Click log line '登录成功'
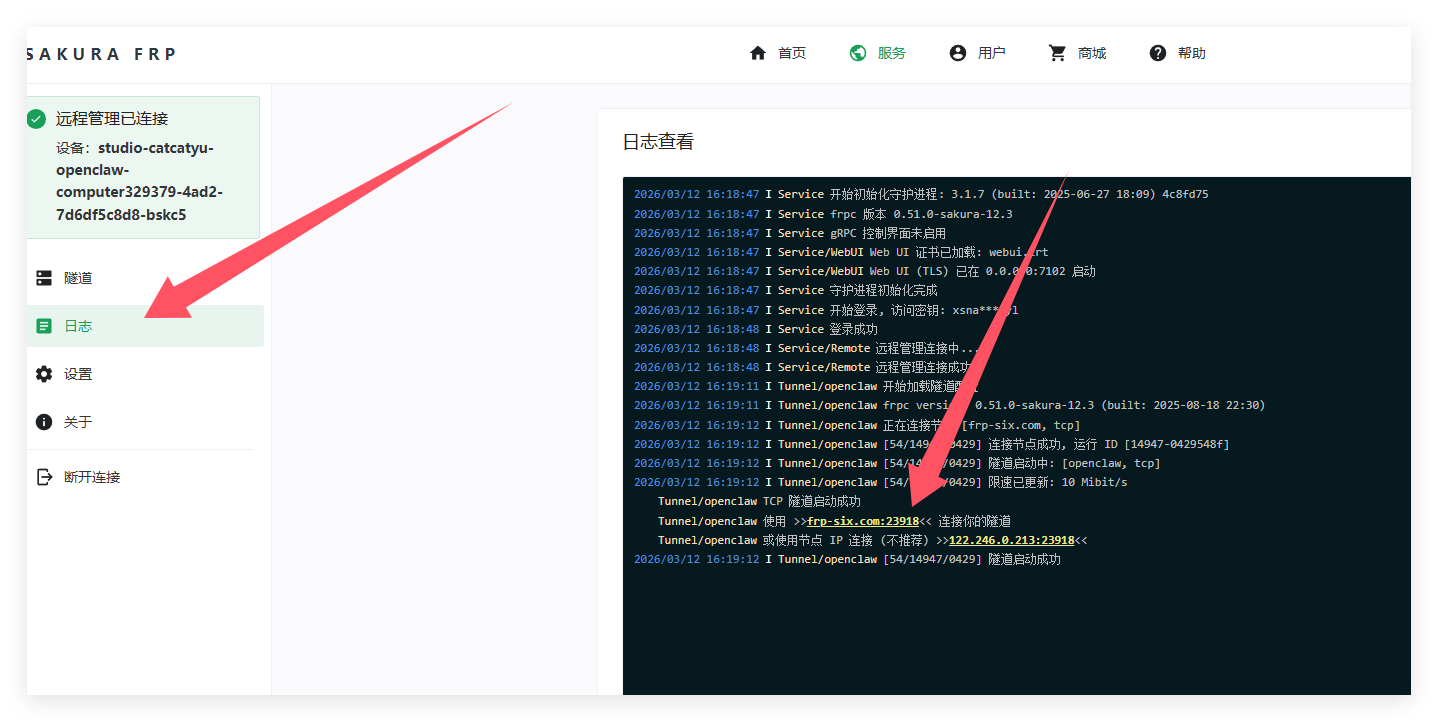The height and width of the screenshot is (722, 1438). pyautogui.click(x=756, y=329)
